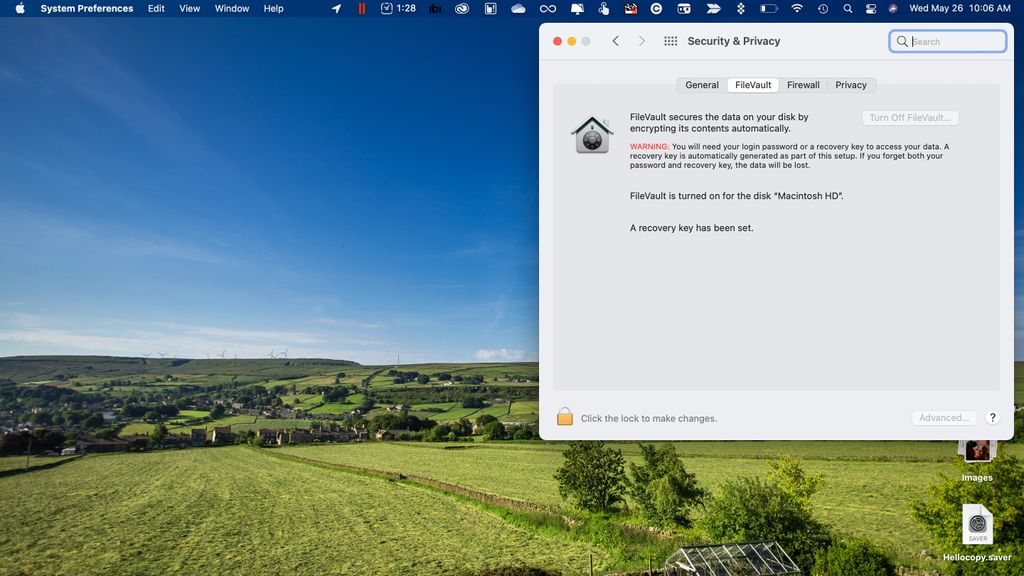Click the App Launcher grid icon in Security & Privacy
This screenshot has height=576, width=1024.
(x=669, y=41)
